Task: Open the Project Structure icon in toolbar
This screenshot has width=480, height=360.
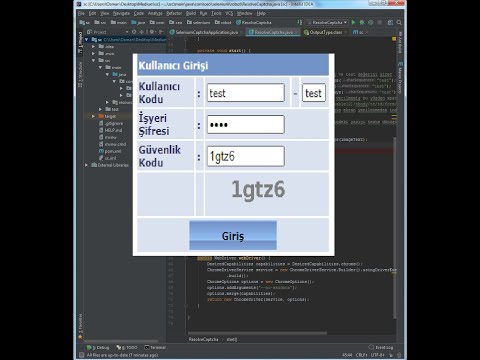Action: [390, 22]
